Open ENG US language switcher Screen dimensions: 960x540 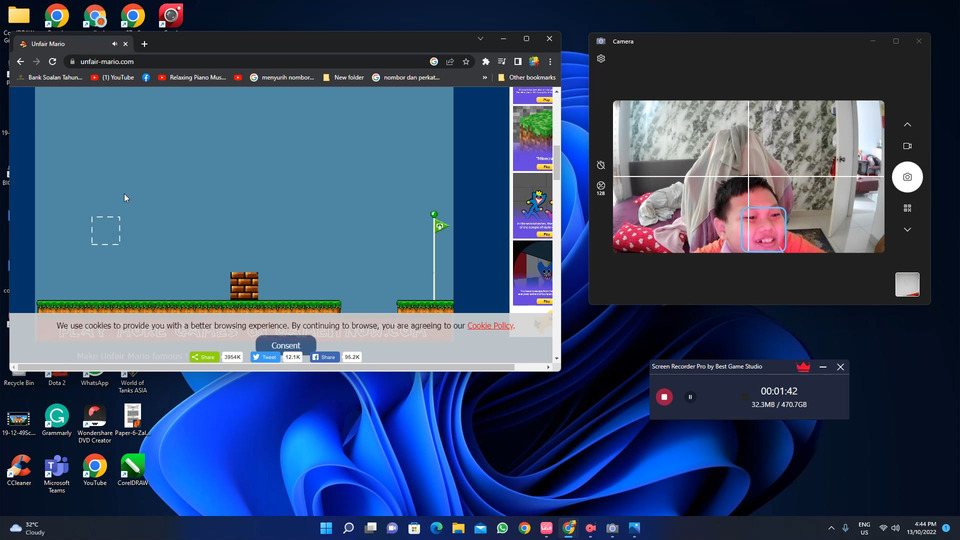click(864, 528)
